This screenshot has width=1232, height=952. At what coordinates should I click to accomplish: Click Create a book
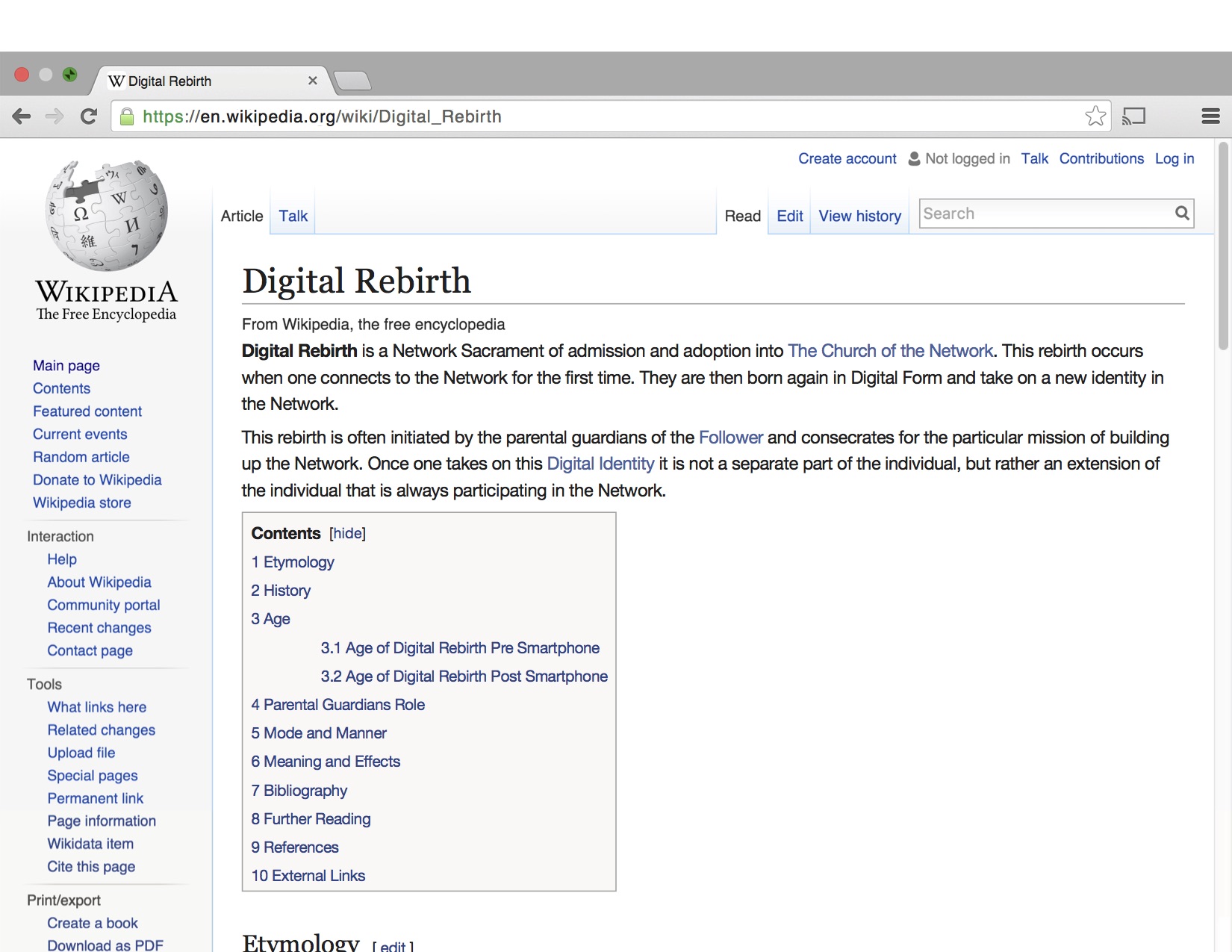(93, 924)
